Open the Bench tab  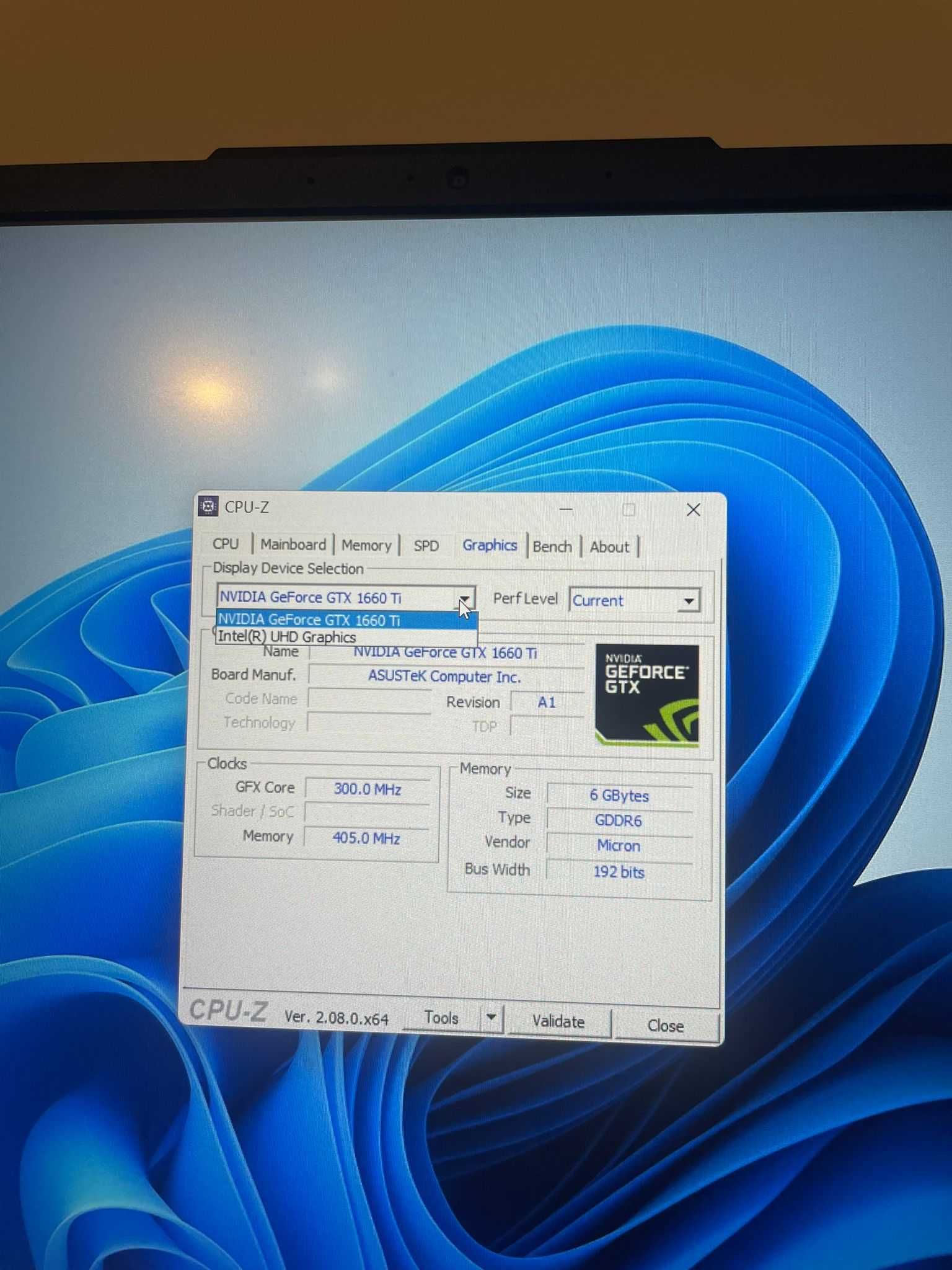click(x=552, y=546)
